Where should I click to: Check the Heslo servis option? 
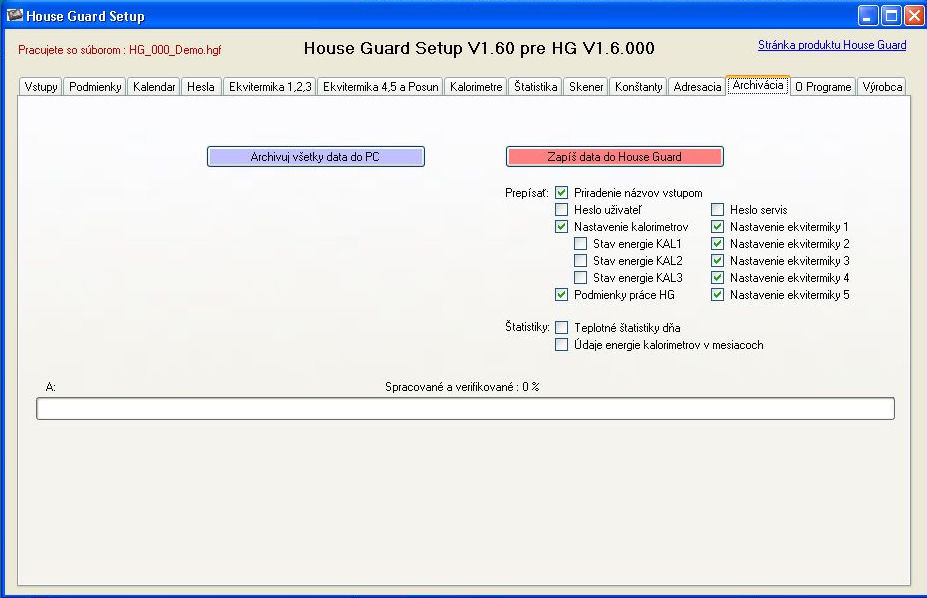(718, 210)
